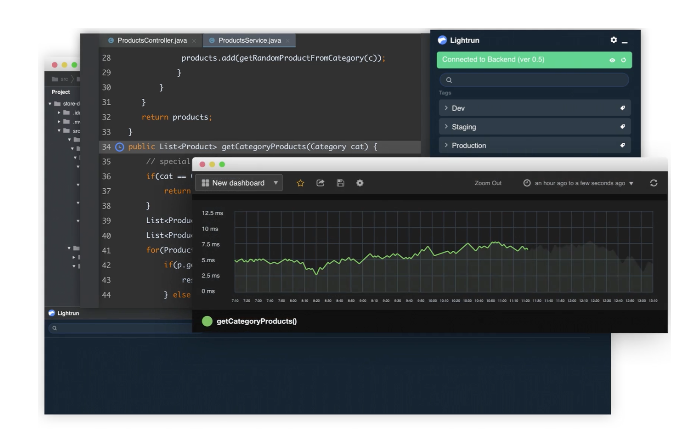Click the tag icon on Dev row

pos(622,108)
